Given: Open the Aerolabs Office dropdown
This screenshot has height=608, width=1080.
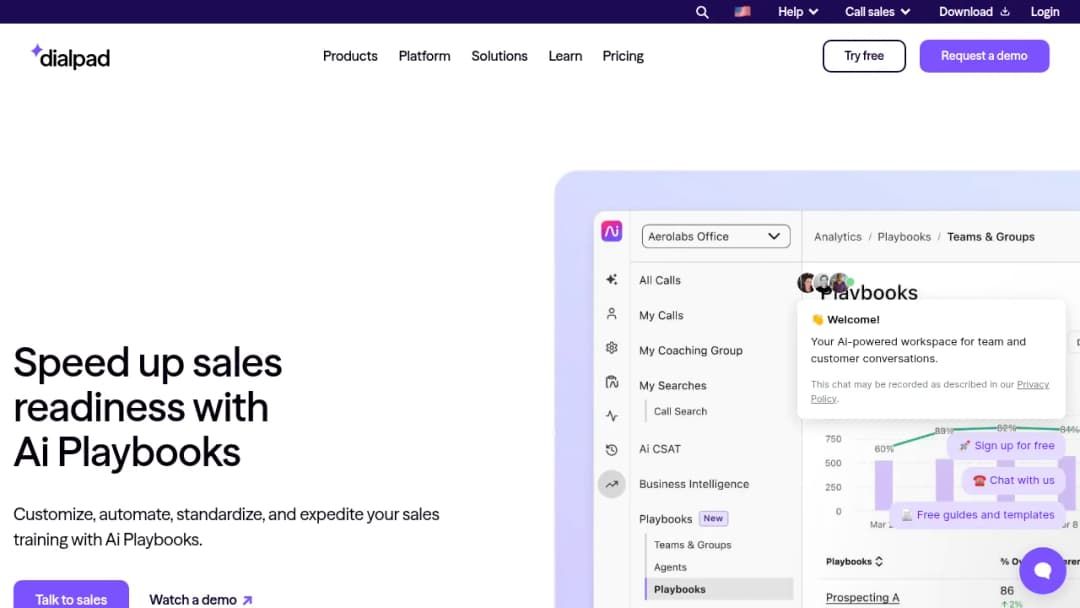Looking at the screenshot, I should tap(716, 236).
